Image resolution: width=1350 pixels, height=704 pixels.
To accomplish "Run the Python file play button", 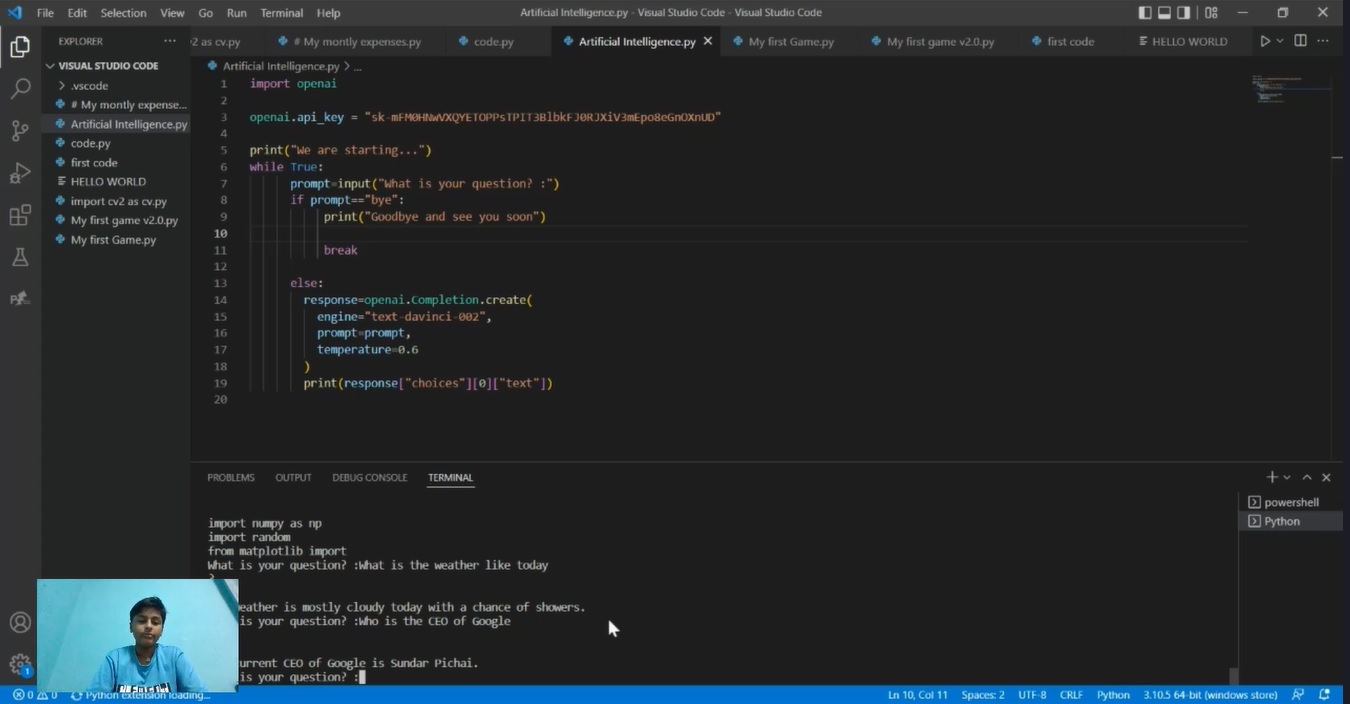I will point(1265,41).
